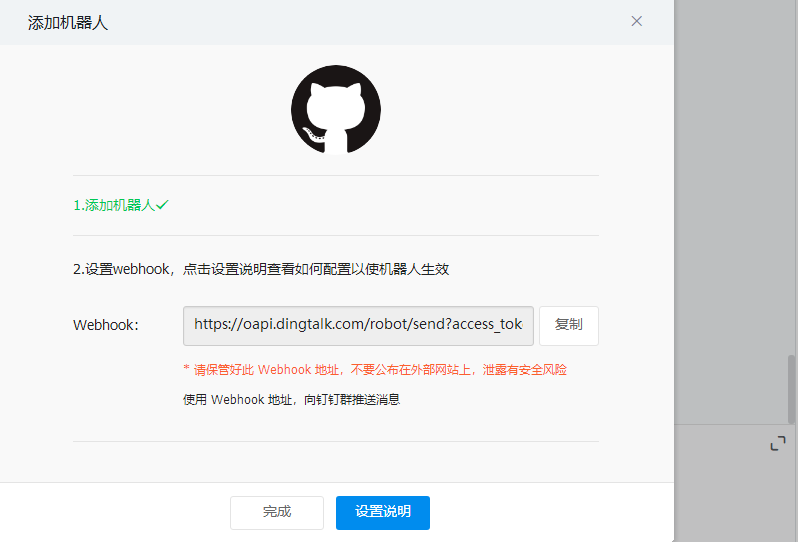This screenshot has width=798, height=542.
Task: Click the 完成 button
Action: click(277, 512)
